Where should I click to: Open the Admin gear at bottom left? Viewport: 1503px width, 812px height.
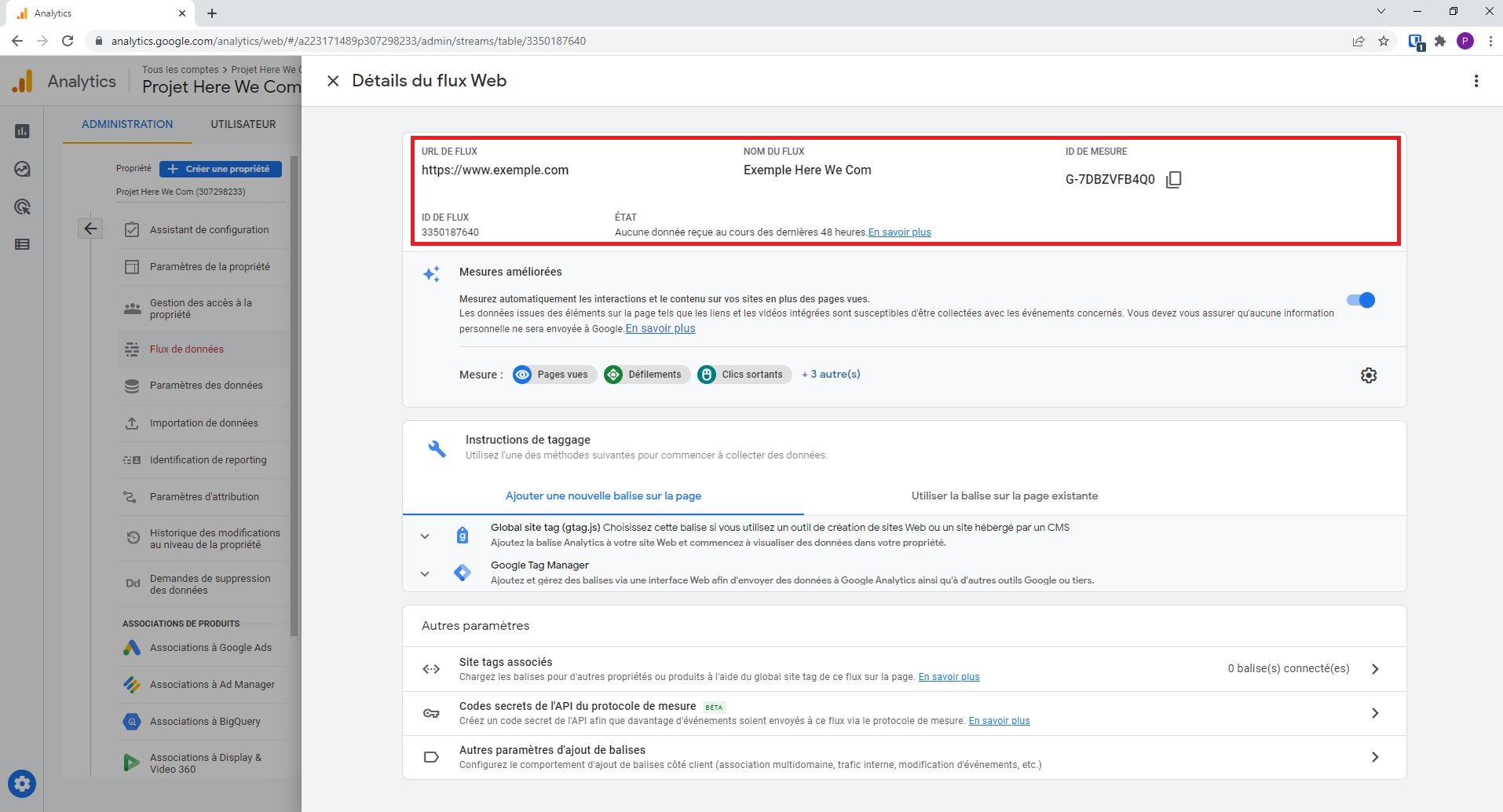pos(22,783)
